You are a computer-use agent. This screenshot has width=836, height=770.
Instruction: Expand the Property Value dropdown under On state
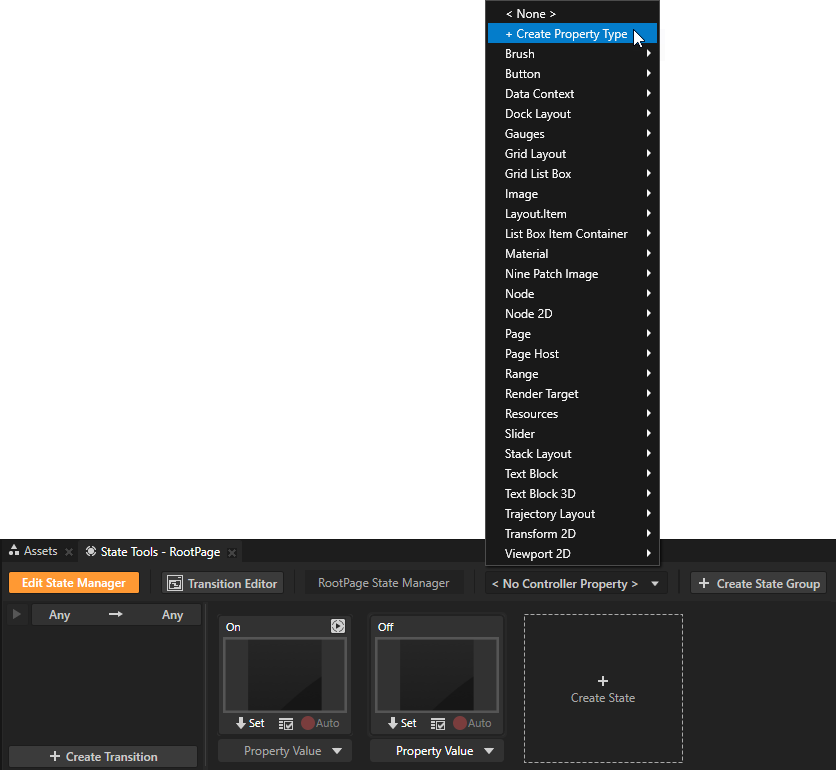(x=284, y=751)
